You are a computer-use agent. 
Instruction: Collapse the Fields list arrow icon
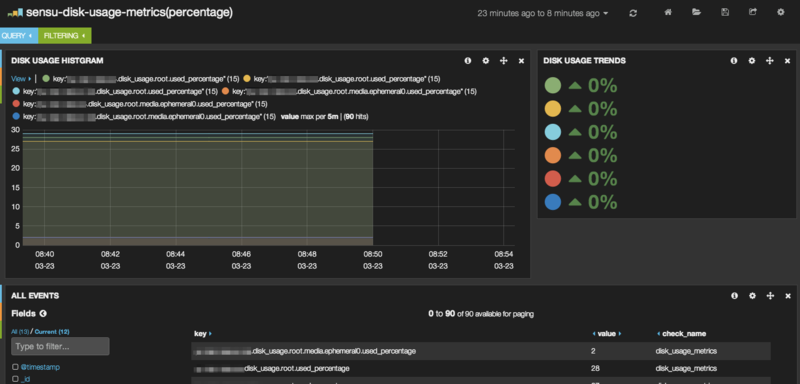[x=43, y=314]
